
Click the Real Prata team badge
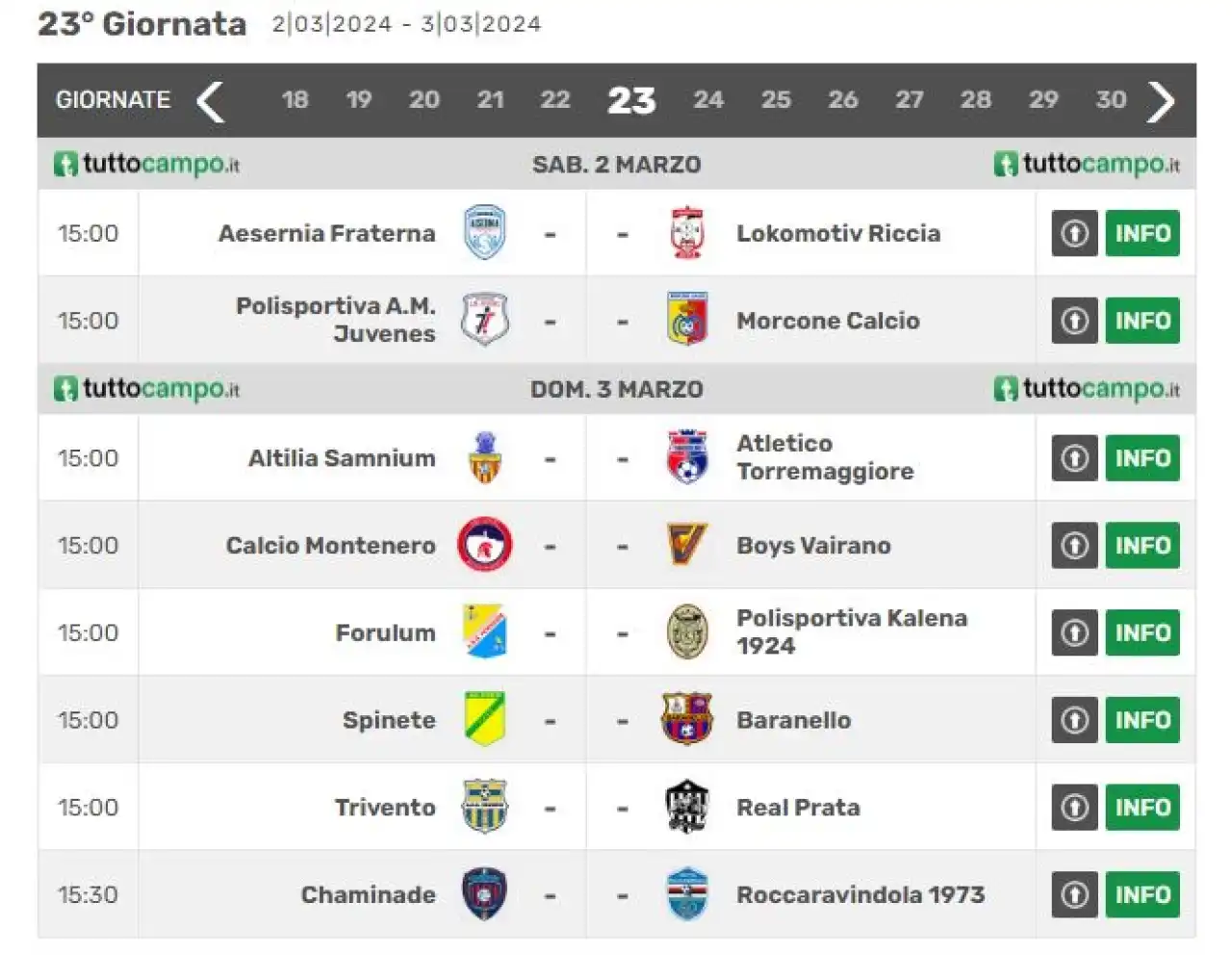(x=687, y=807)
